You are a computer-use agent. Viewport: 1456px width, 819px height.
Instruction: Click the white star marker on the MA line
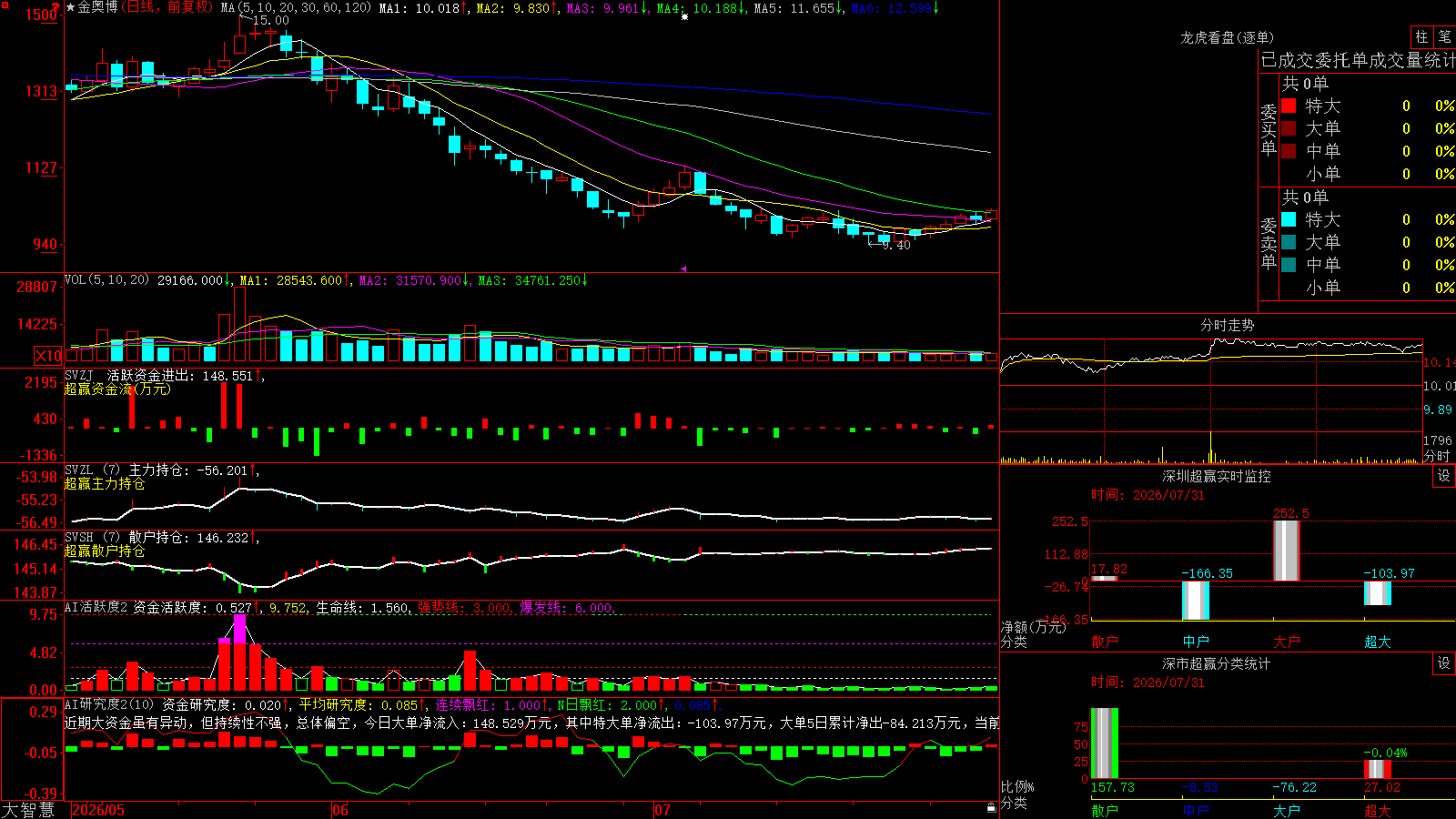coord(684,16)
